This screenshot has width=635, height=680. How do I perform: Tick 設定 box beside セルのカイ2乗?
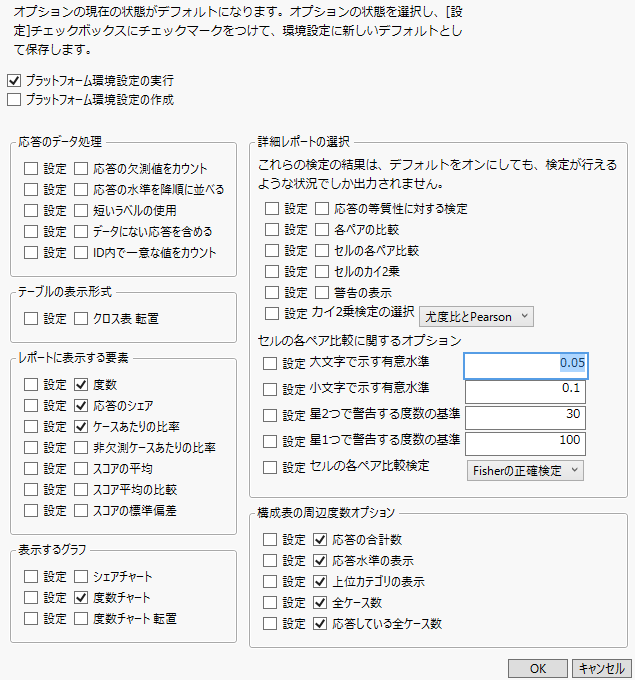(x=272, y=271)
